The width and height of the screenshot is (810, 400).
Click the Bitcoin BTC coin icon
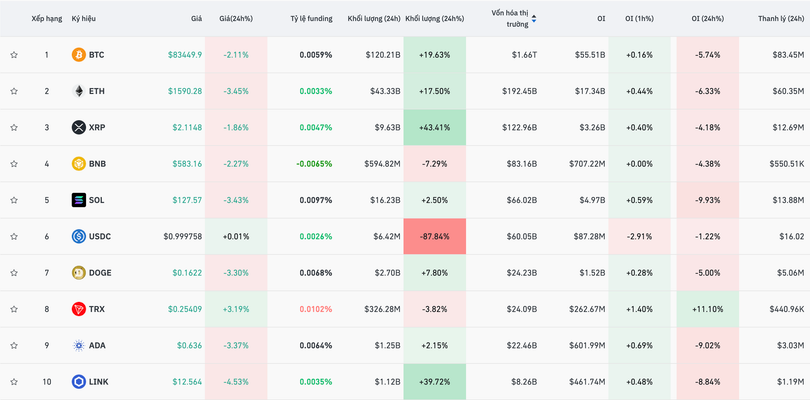pyautogui.click(x=78, y=55)
